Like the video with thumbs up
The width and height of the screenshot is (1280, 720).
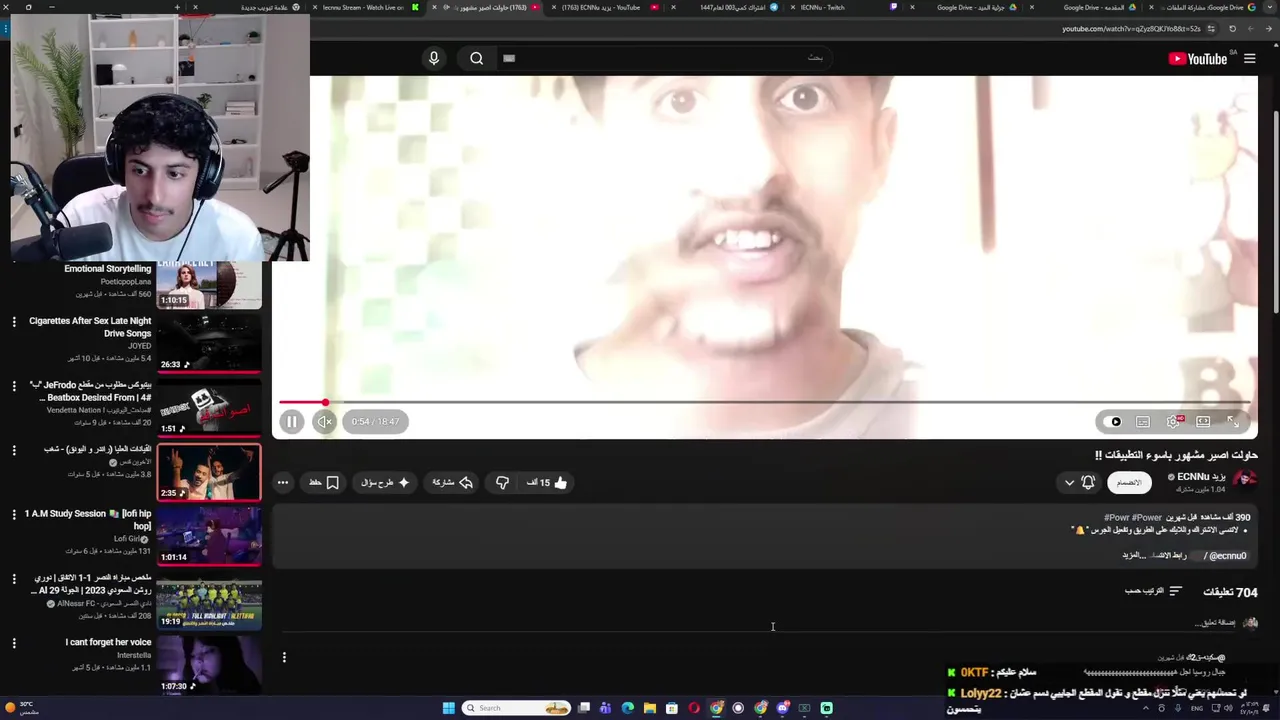pos(548,482)
